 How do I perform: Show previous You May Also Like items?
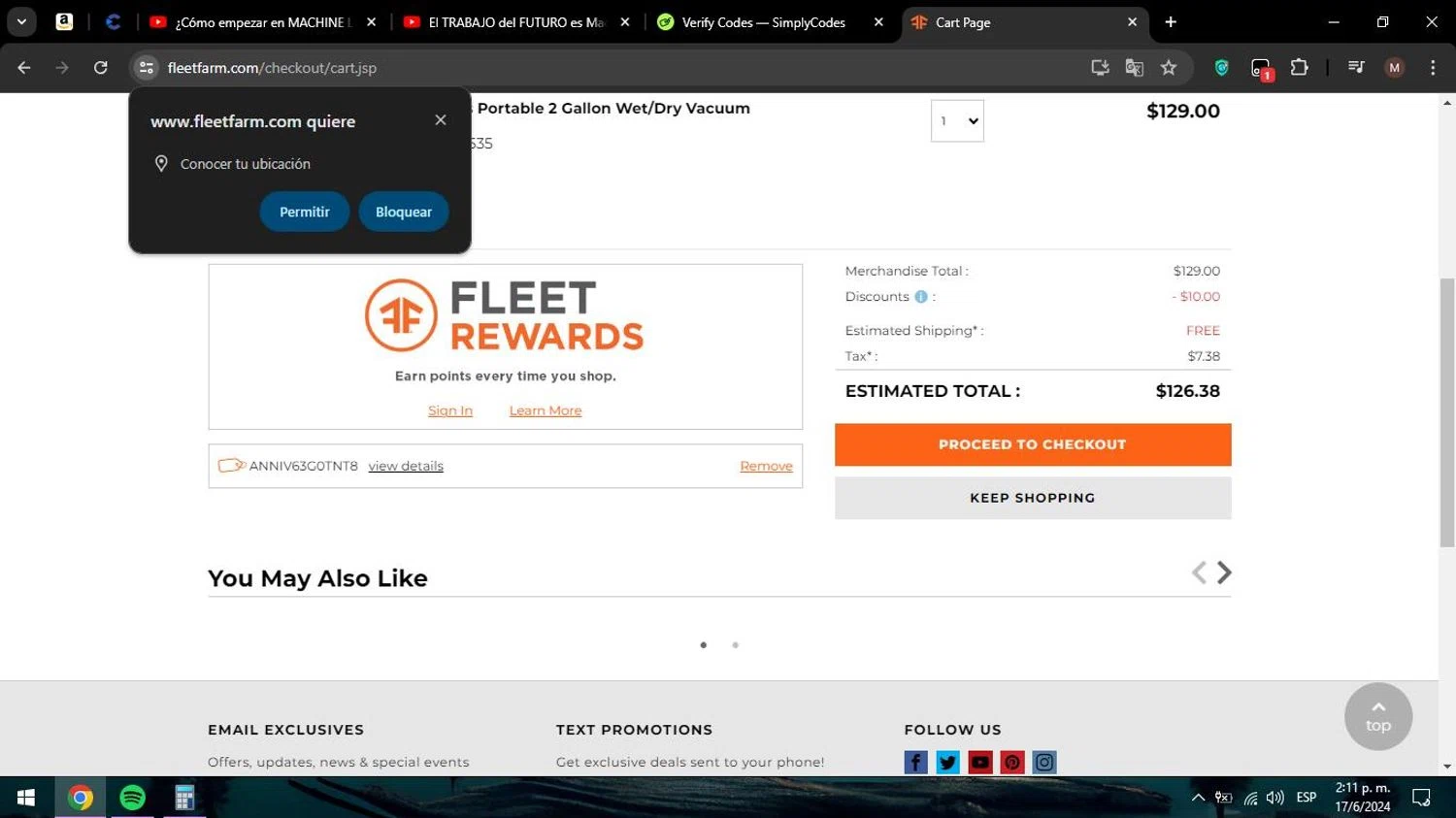1199,573
